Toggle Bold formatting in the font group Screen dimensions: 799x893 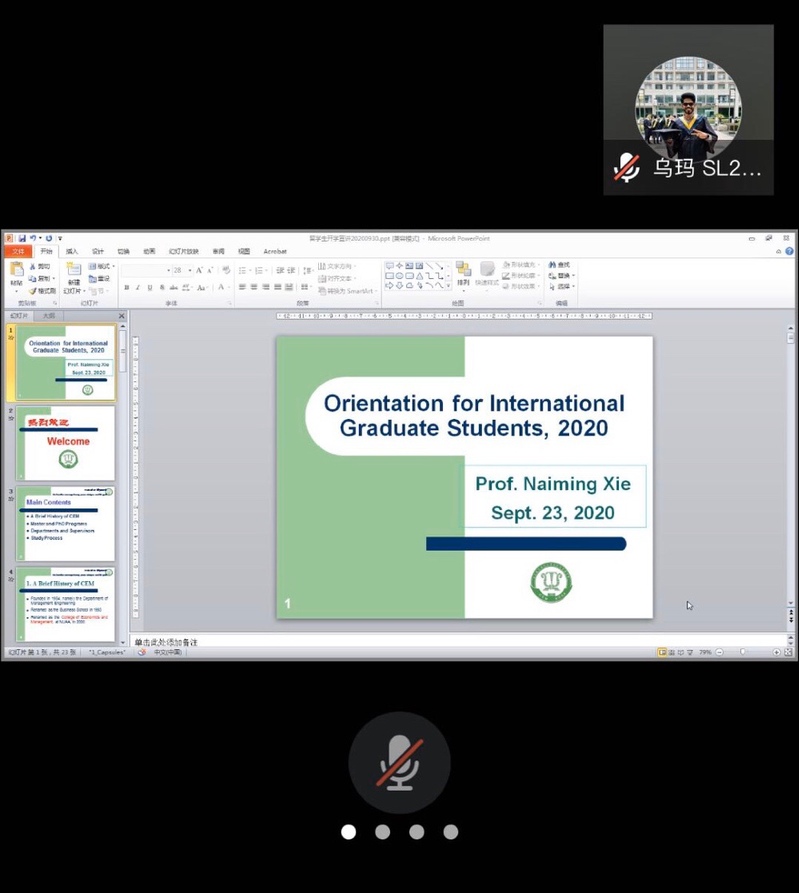[x=126, y=288]
